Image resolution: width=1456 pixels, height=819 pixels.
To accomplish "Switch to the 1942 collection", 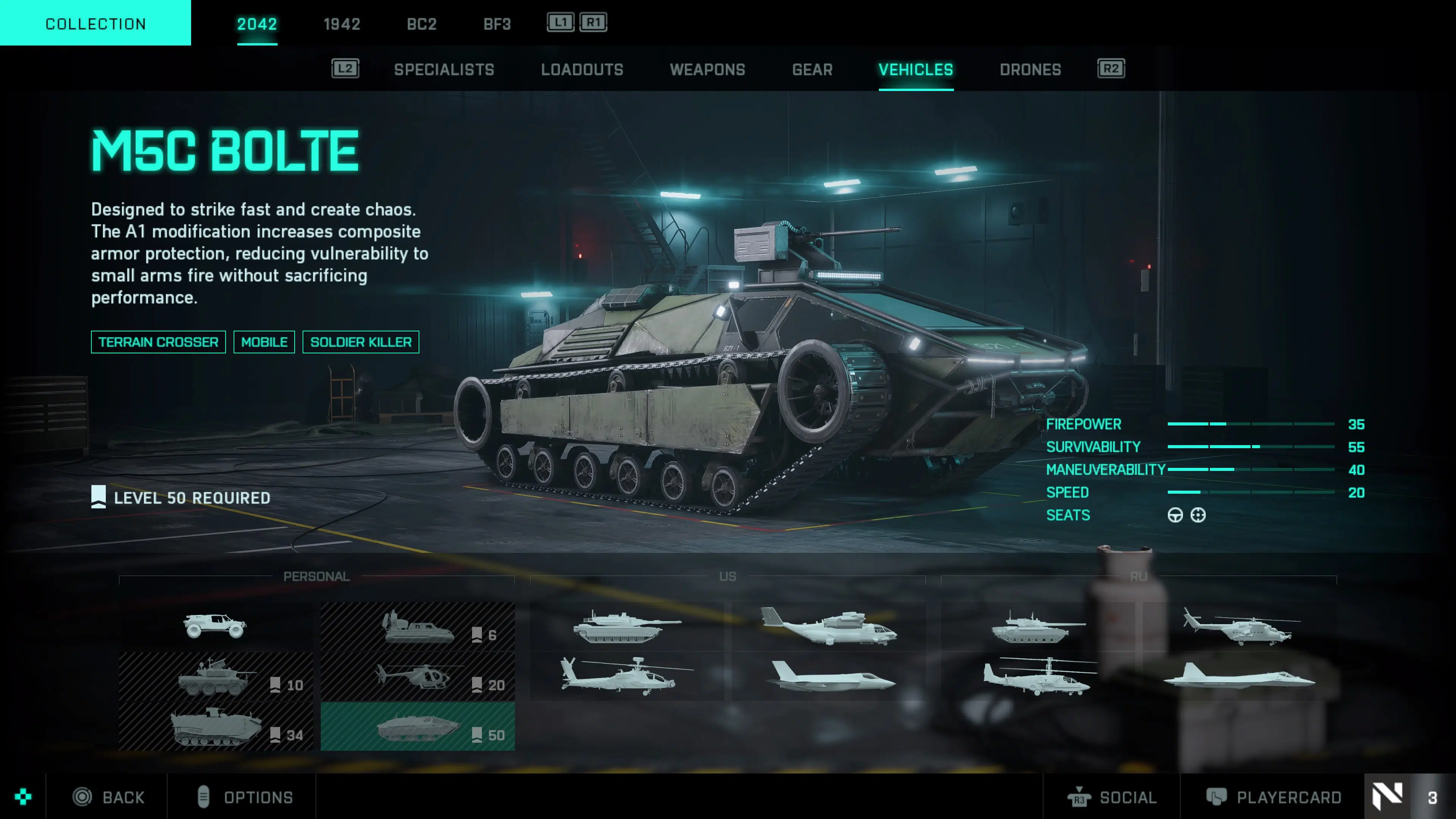I will 342,24.
